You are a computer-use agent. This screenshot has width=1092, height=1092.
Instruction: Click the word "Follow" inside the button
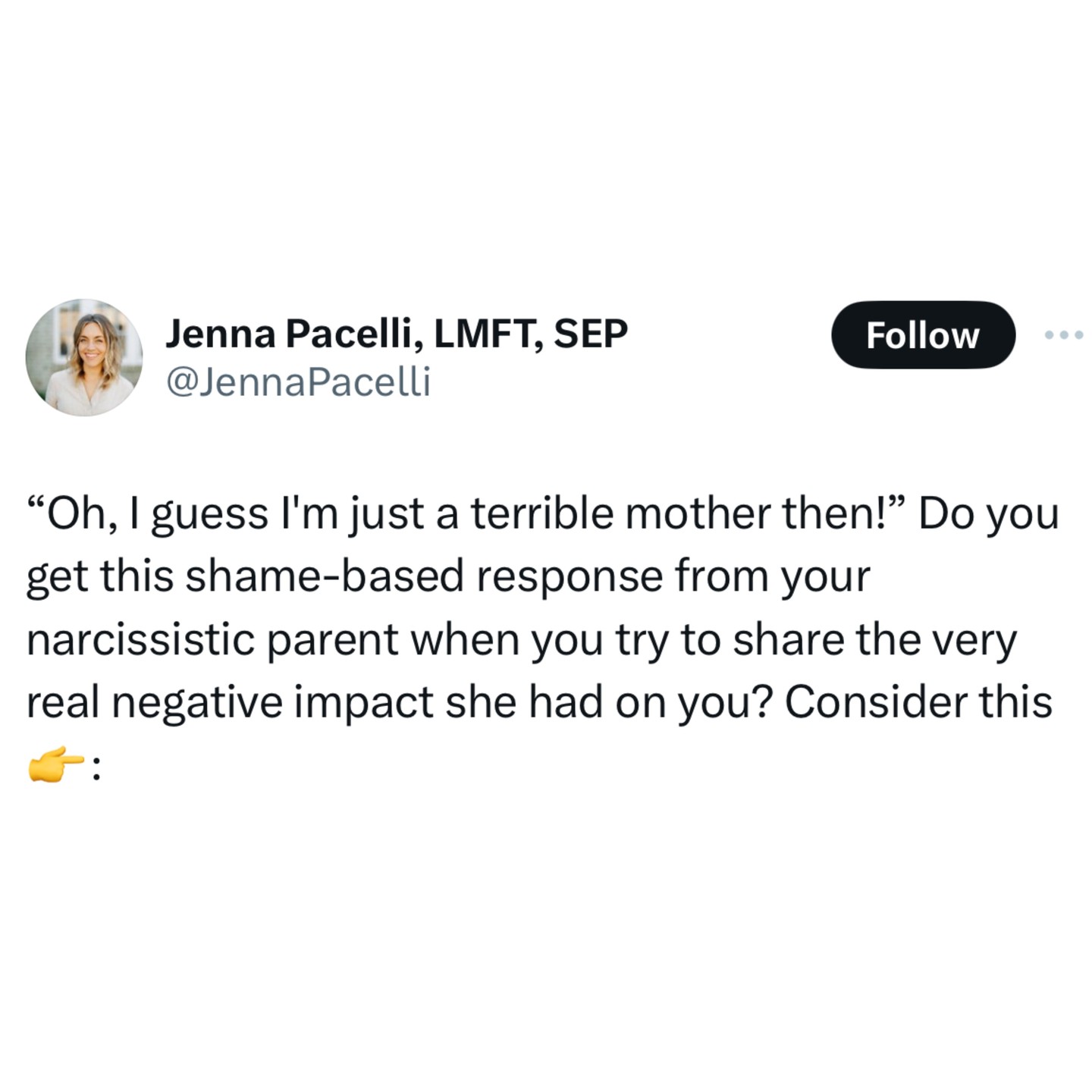click(x=922, y=335)
